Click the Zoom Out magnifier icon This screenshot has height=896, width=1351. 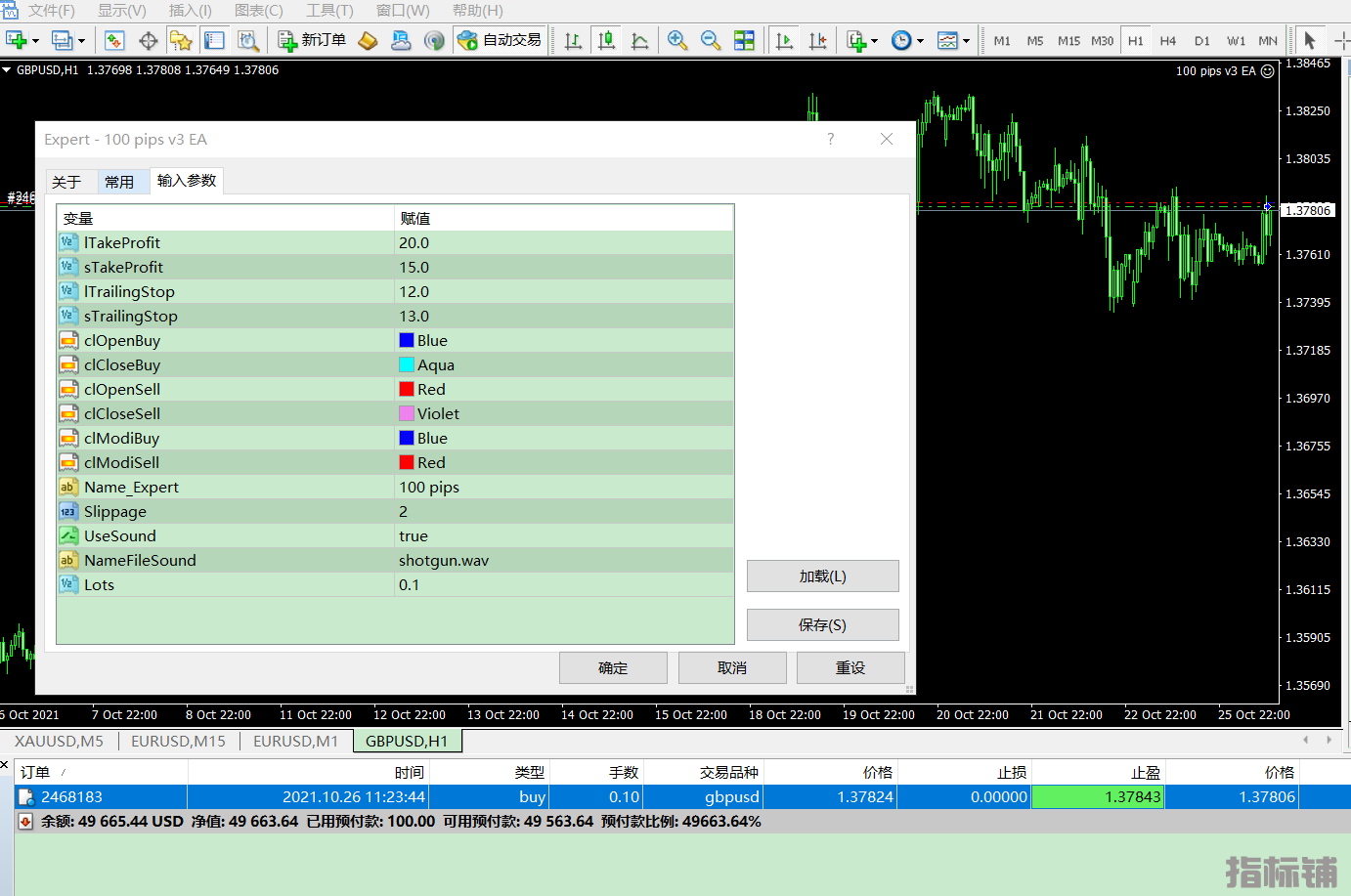tap(711, 40)
